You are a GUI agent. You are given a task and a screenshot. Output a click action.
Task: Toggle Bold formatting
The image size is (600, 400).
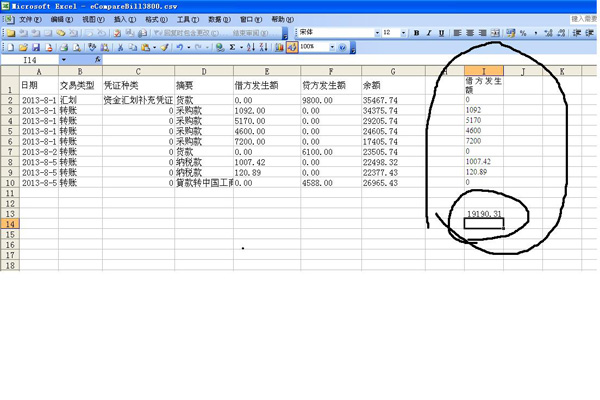click(416, 33)
